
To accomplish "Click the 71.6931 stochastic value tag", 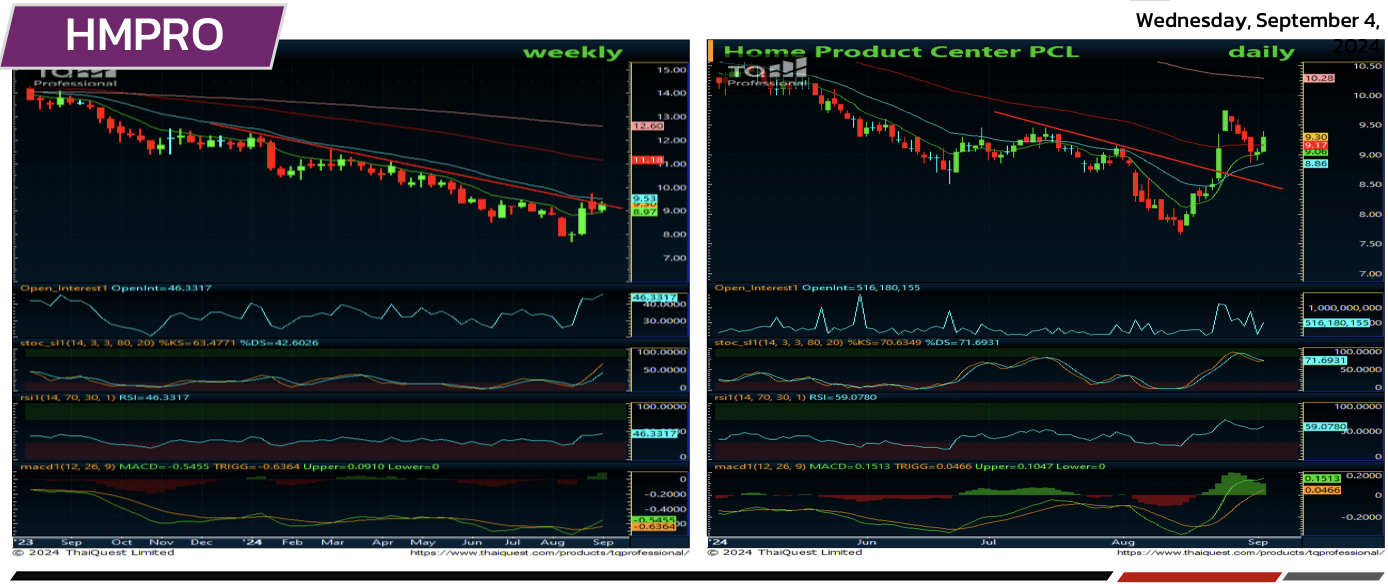I will coord(1323,358).
